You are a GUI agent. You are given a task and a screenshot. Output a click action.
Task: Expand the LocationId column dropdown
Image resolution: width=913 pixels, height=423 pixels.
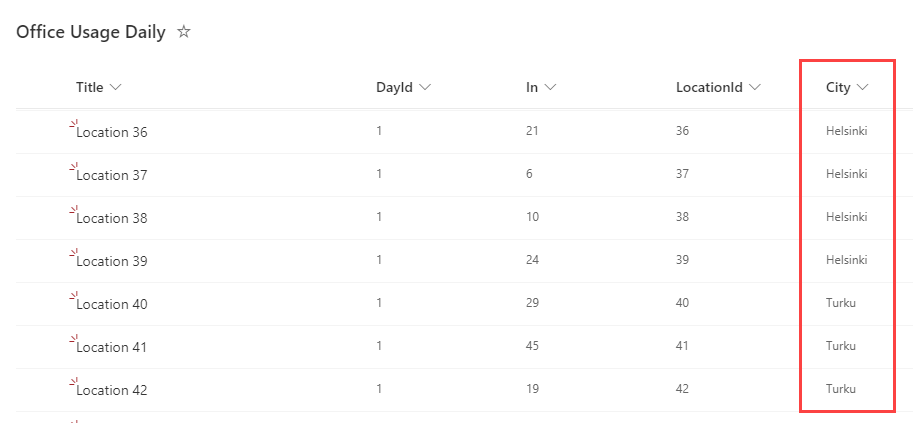[755, 88]
